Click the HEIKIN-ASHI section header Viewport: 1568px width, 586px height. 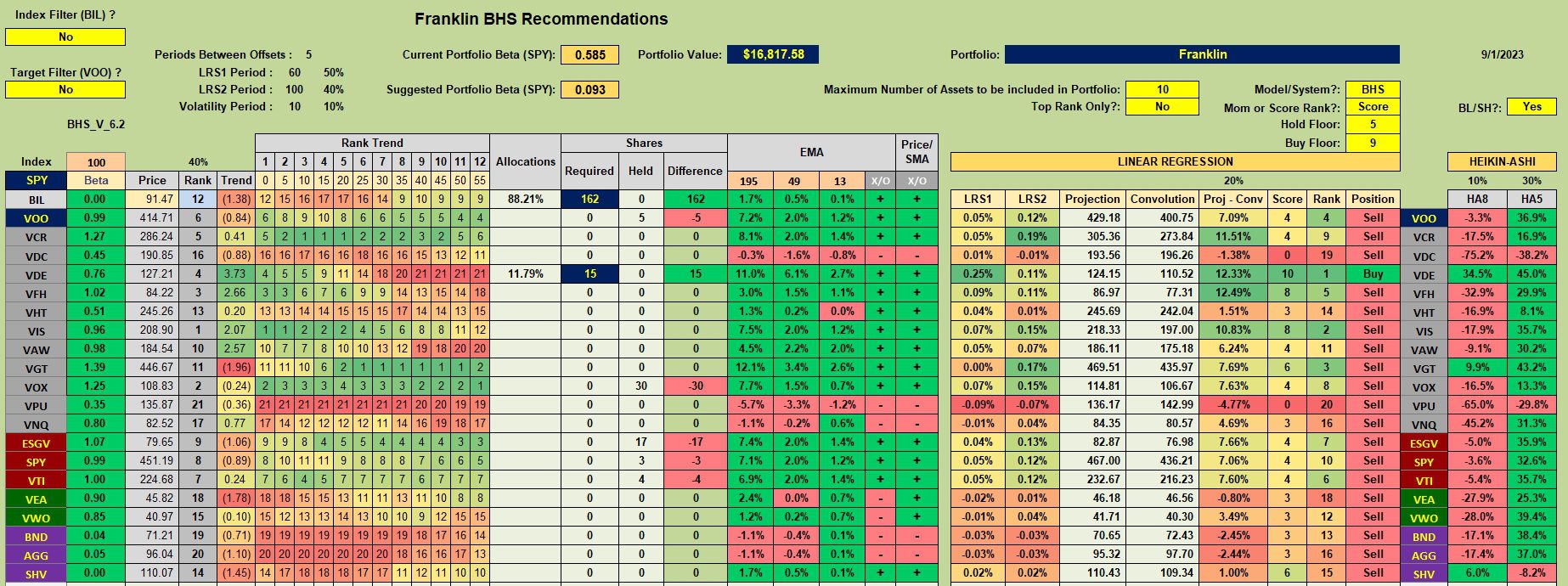[1502, 161]
